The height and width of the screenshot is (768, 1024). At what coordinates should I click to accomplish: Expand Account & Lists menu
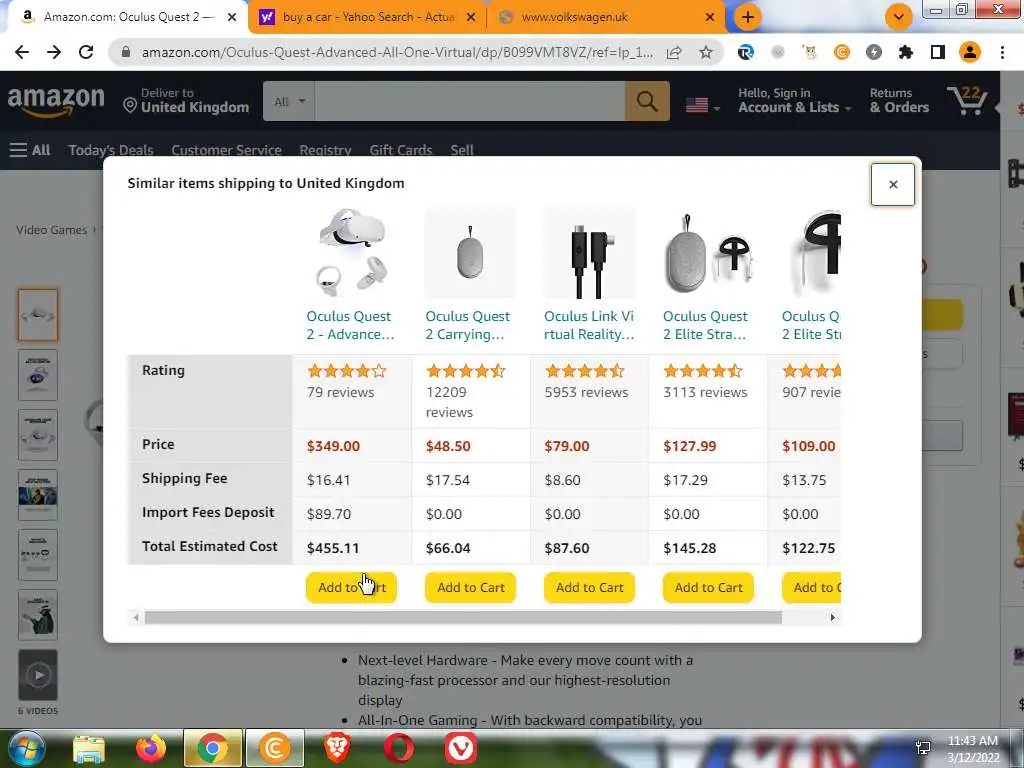[x=795, y=101]
